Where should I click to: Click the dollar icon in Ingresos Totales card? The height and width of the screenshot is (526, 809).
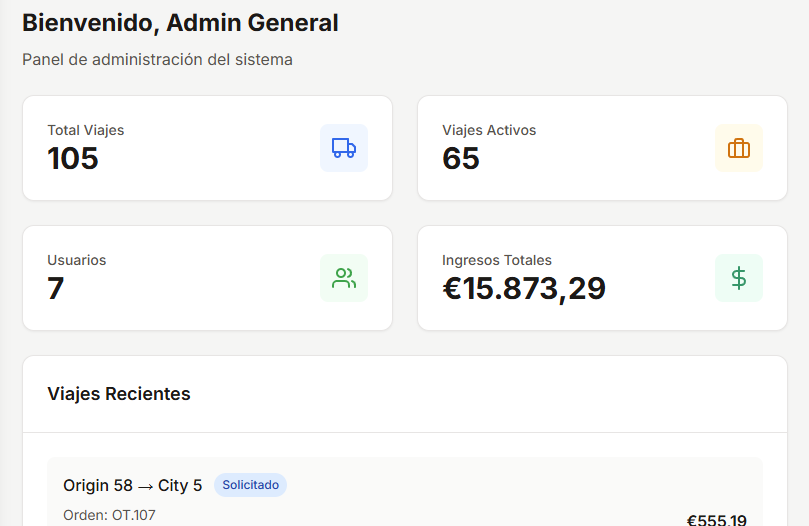739,278
